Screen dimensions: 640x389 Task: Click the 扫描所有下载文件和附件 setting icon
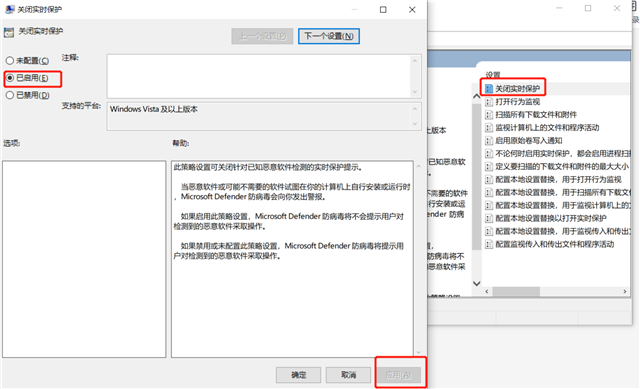click(x=489, y=115)
